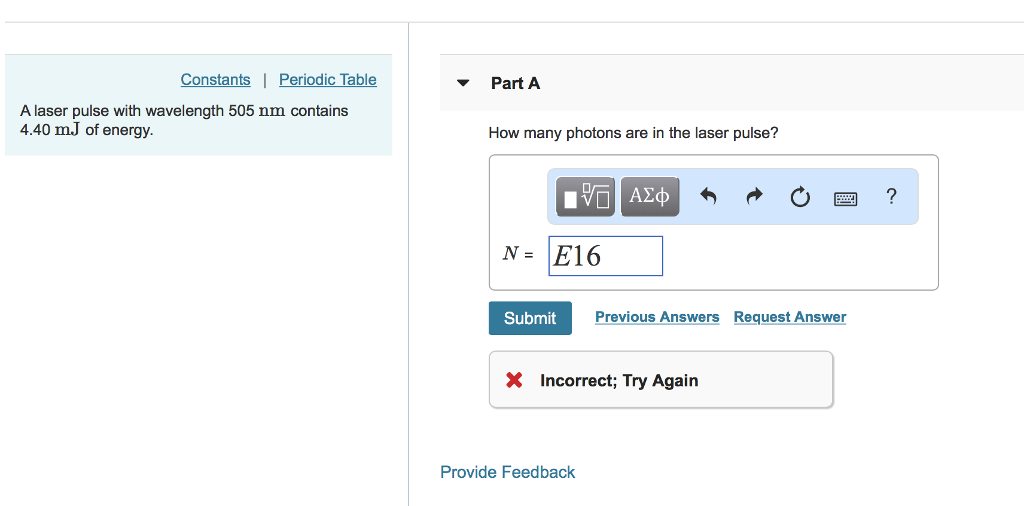Click the red X incorrect icon
The width and height of the screenshot is (1024, 506).
(514, 380)
